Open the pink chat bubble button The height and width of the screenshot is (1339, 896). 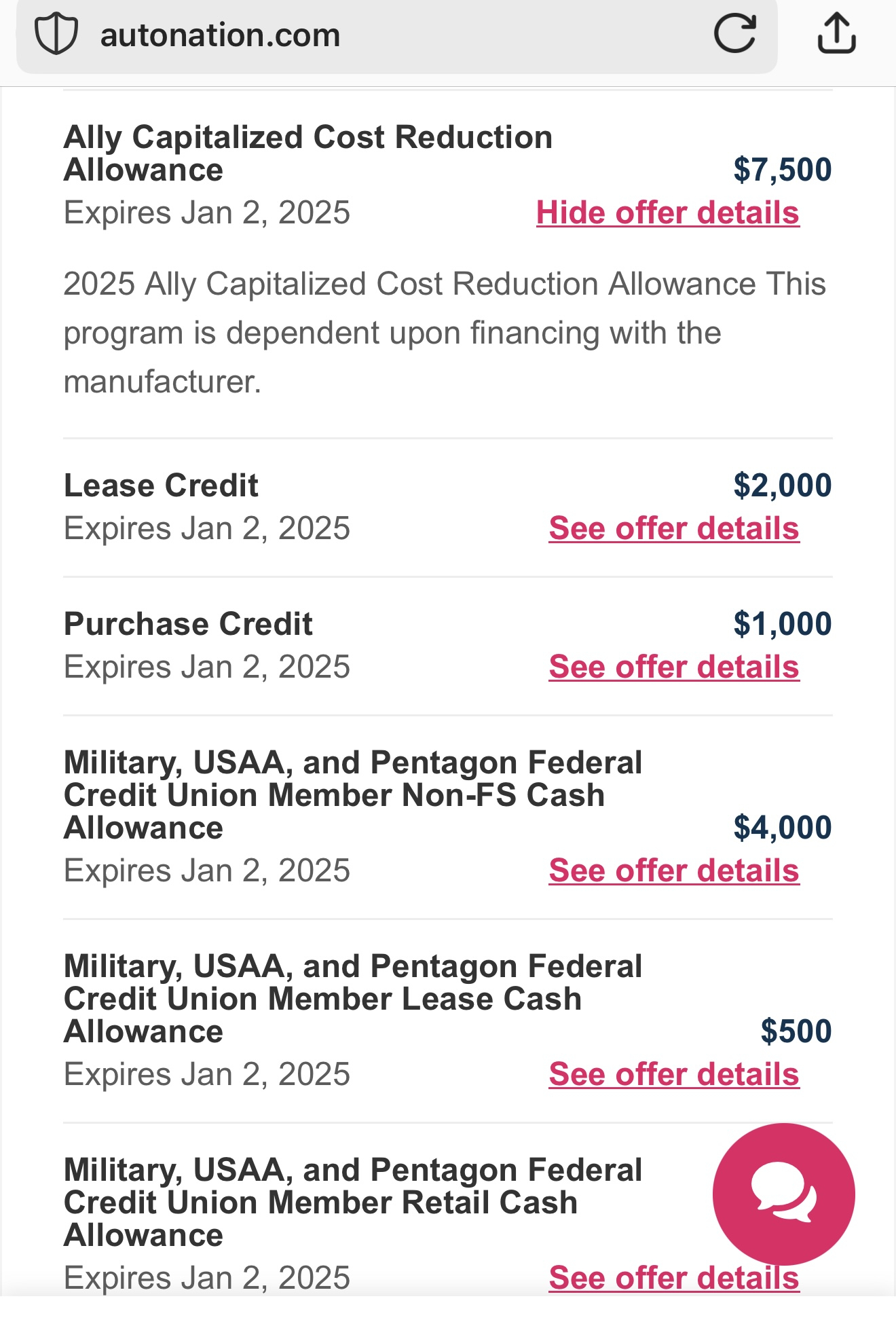pos(783,1194)
